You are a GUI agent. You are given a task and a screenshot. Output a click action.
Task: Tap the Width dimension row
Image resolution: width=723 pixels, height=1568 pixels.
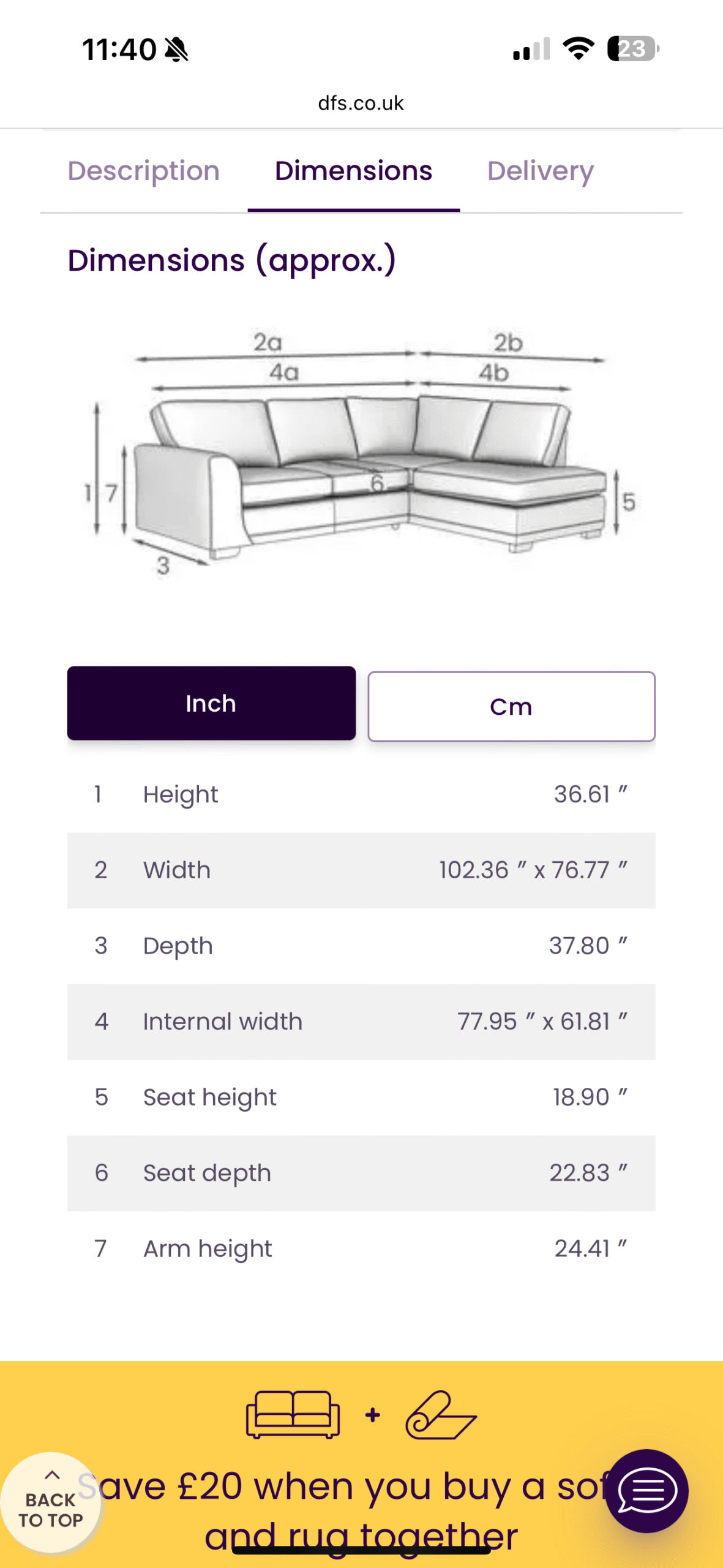coord(361,870)
